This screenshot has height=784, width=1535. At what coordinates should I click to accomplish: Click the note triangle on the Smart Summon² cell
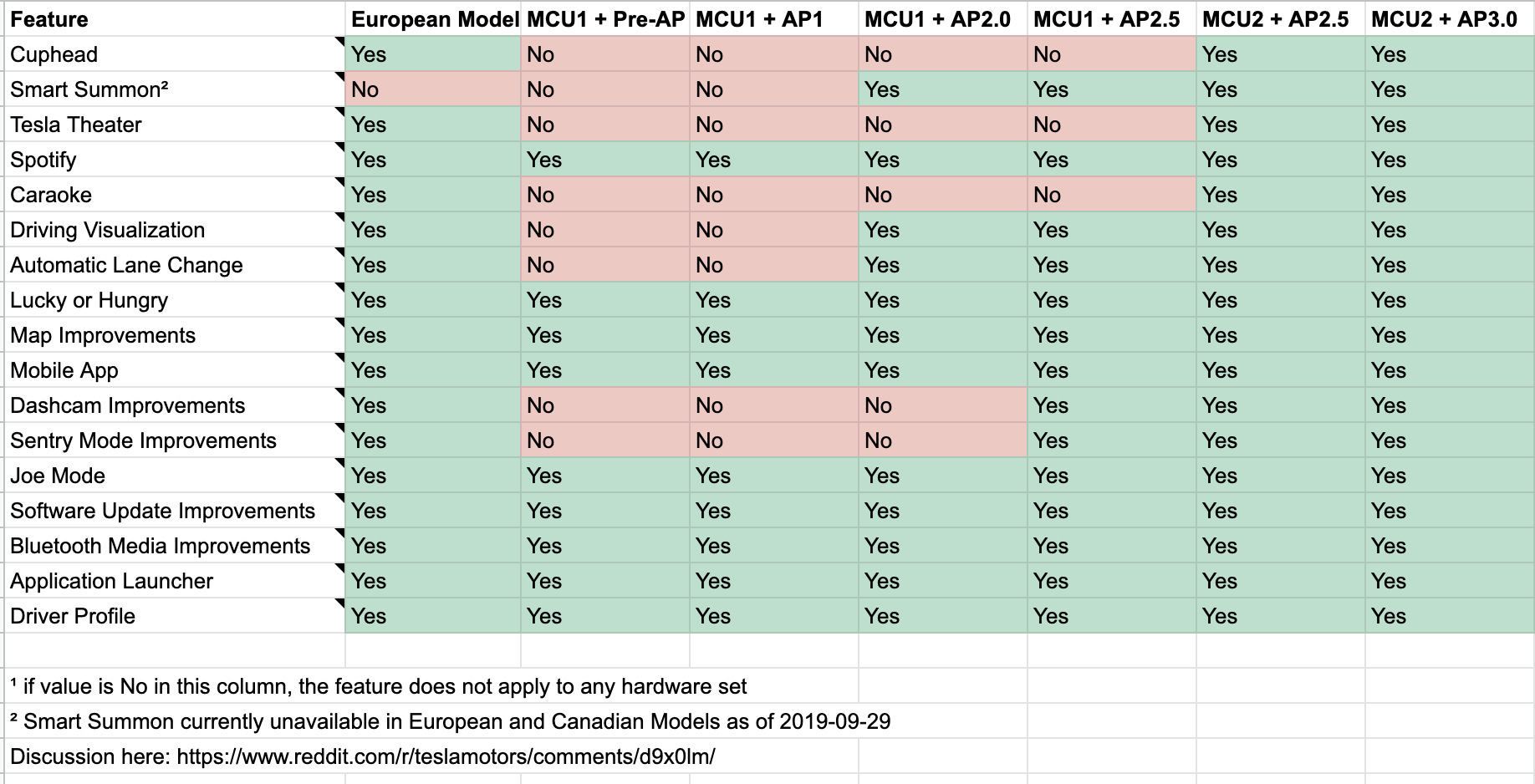pos(340,75)
